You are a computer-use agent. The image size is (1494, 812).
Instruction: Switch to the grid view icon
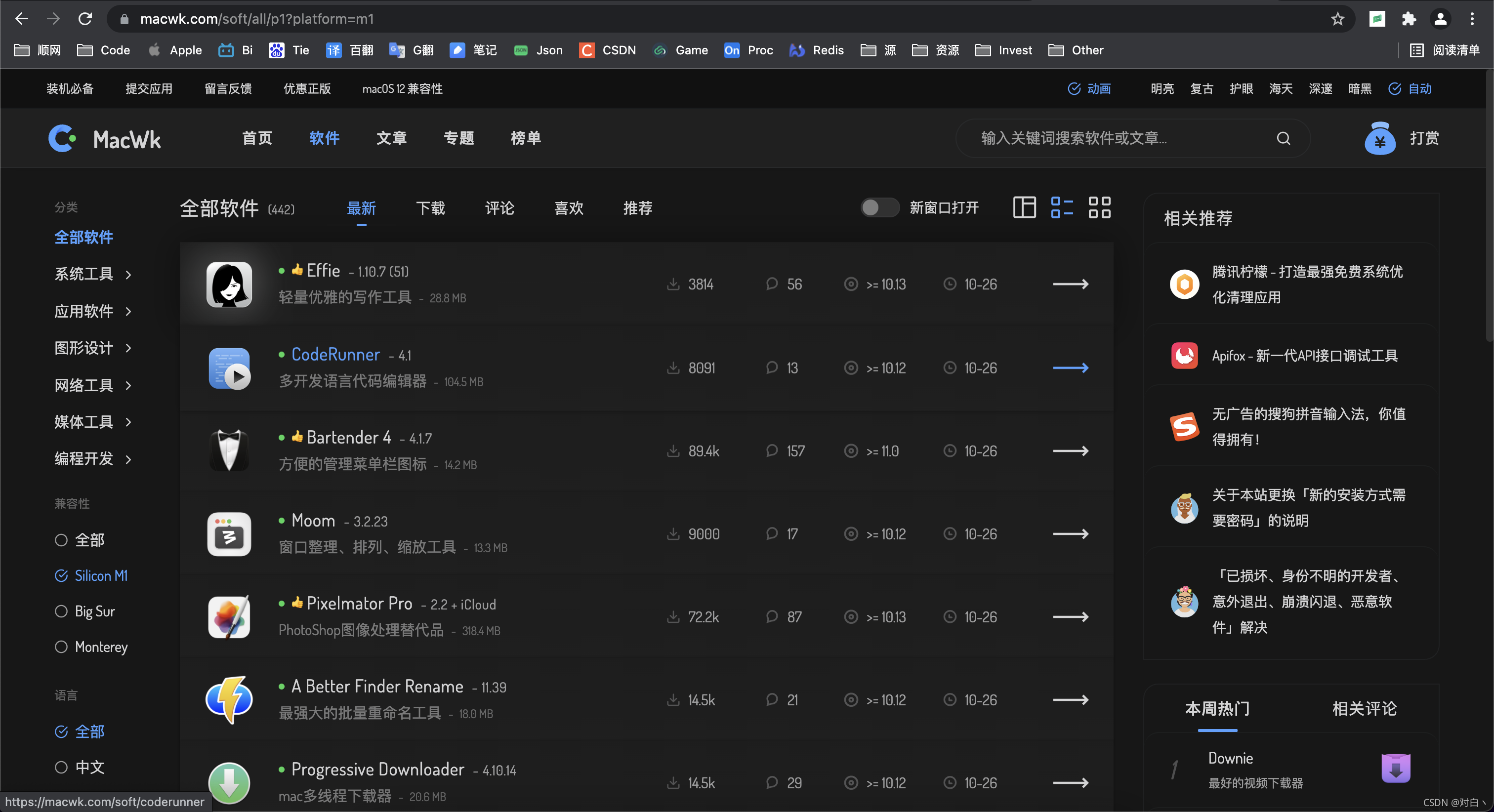click(1099, 207)
